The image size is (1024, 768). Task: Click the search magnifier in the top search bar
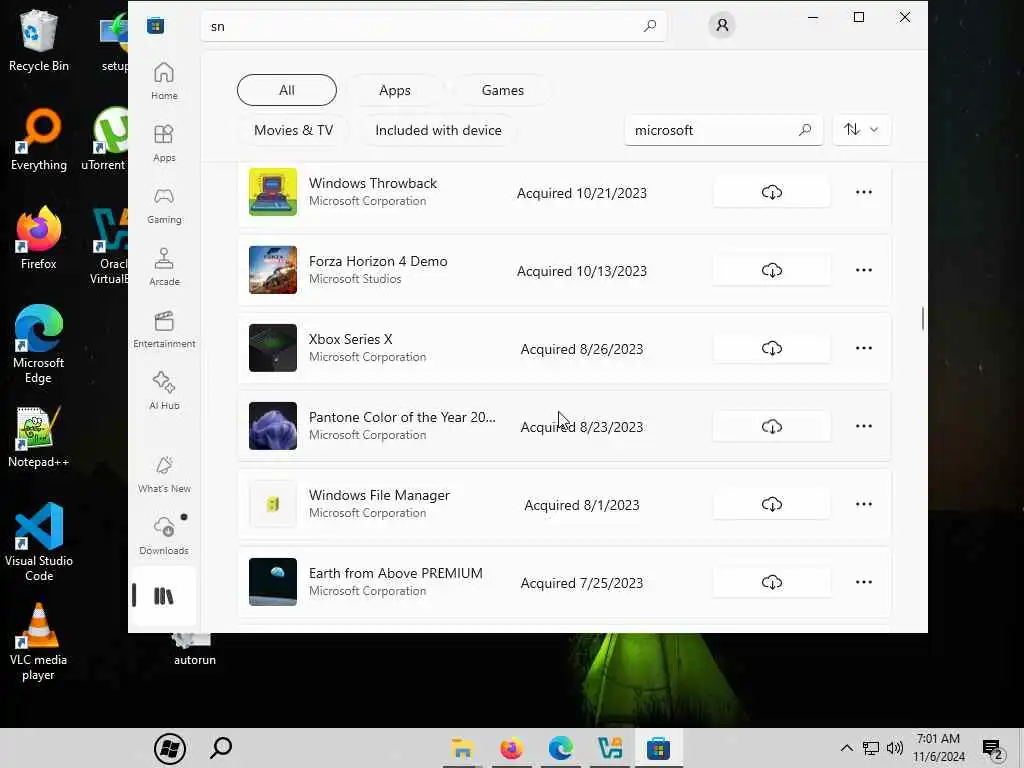point(649,26)
